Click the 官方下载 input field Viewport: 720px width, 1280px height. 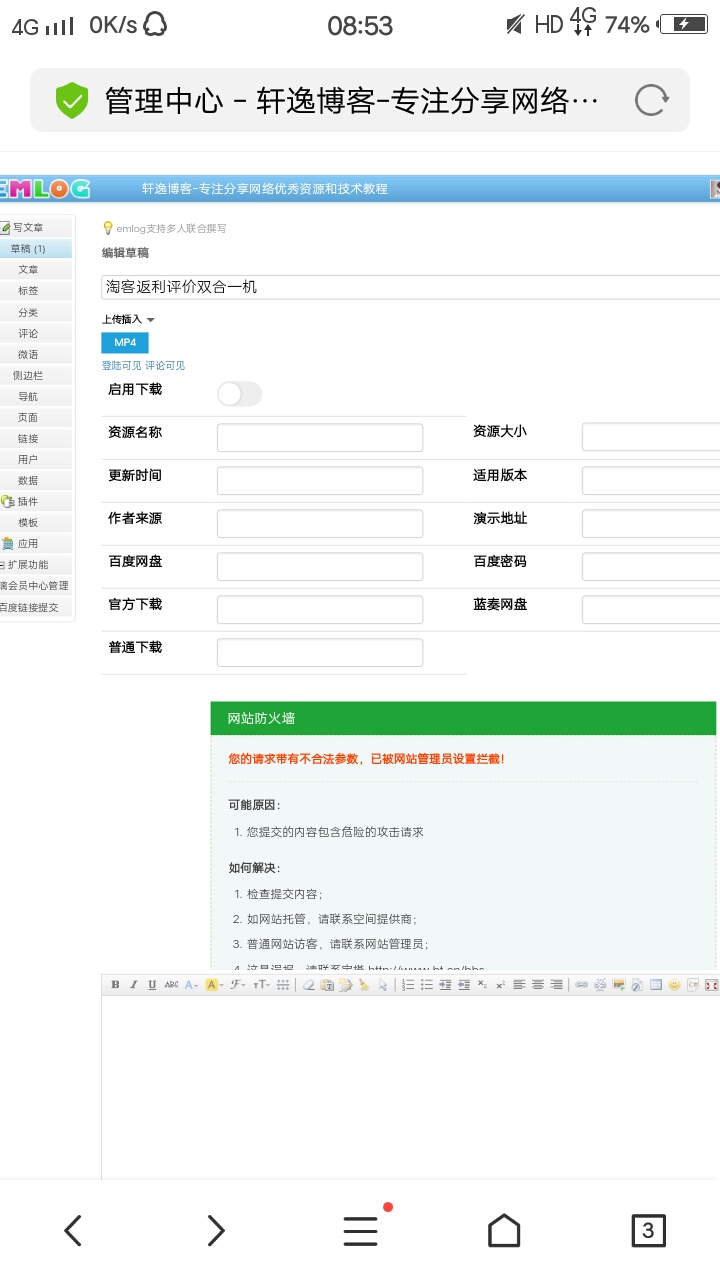[320, 609]
